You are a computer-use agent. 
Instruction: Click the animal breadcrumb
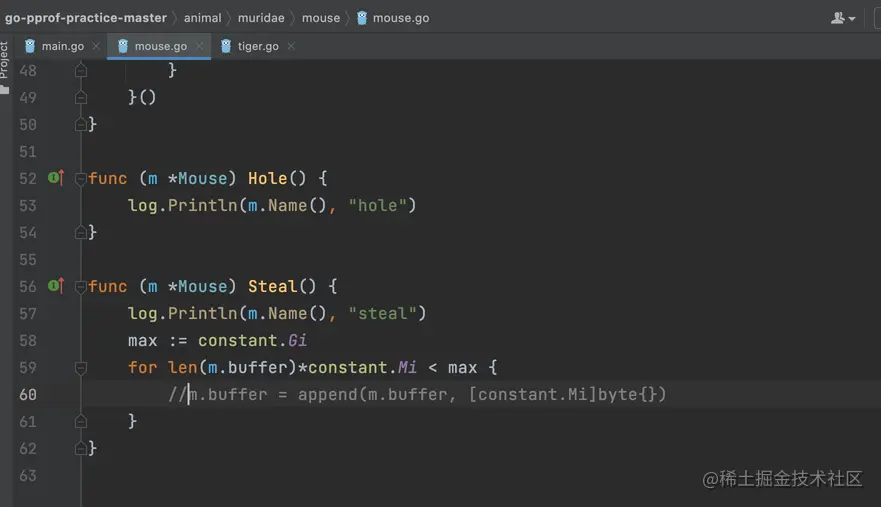point(203,18)
